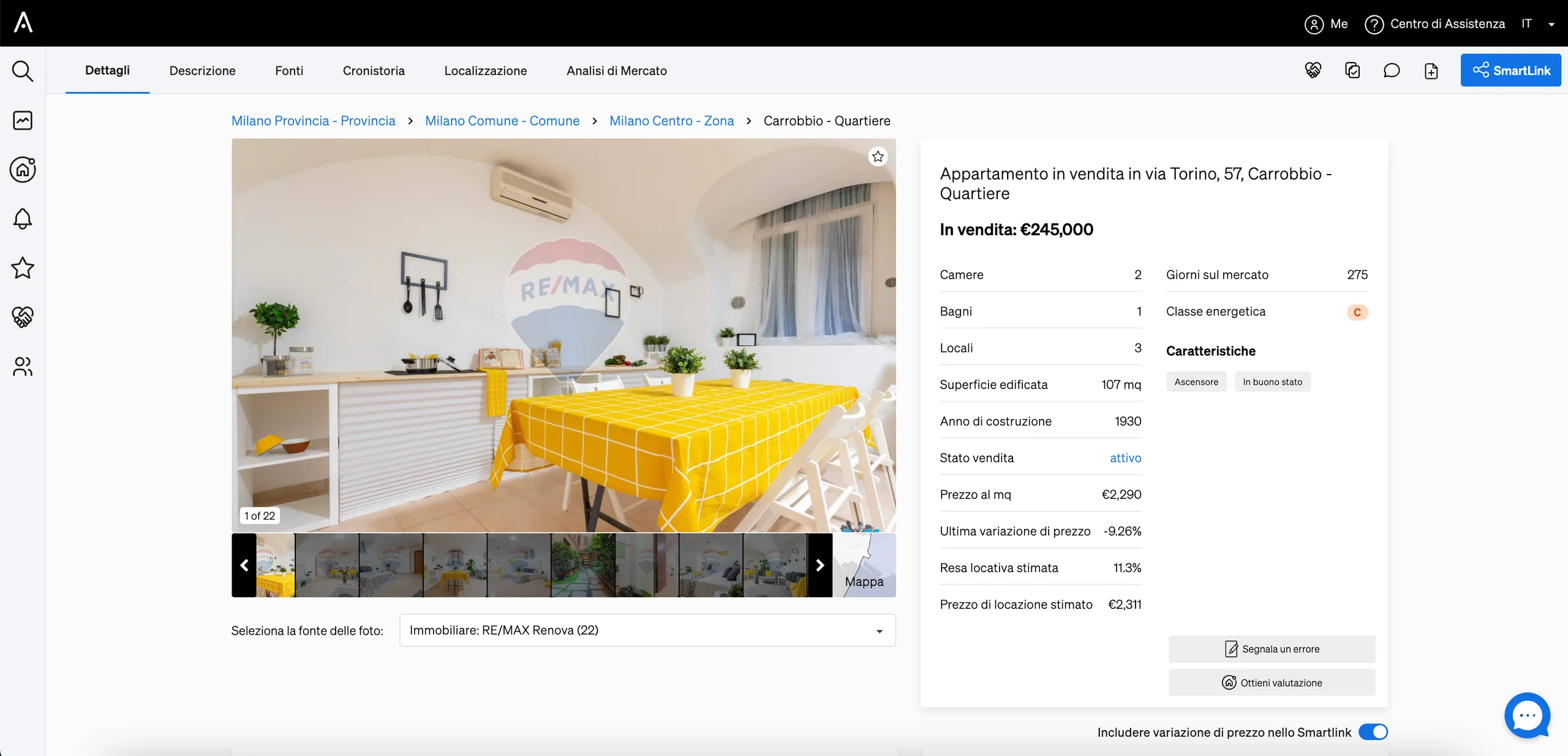The image size is (1568, 756).
Task: Select the garden courtyard photo thumbnail
Action: [583, 565]
